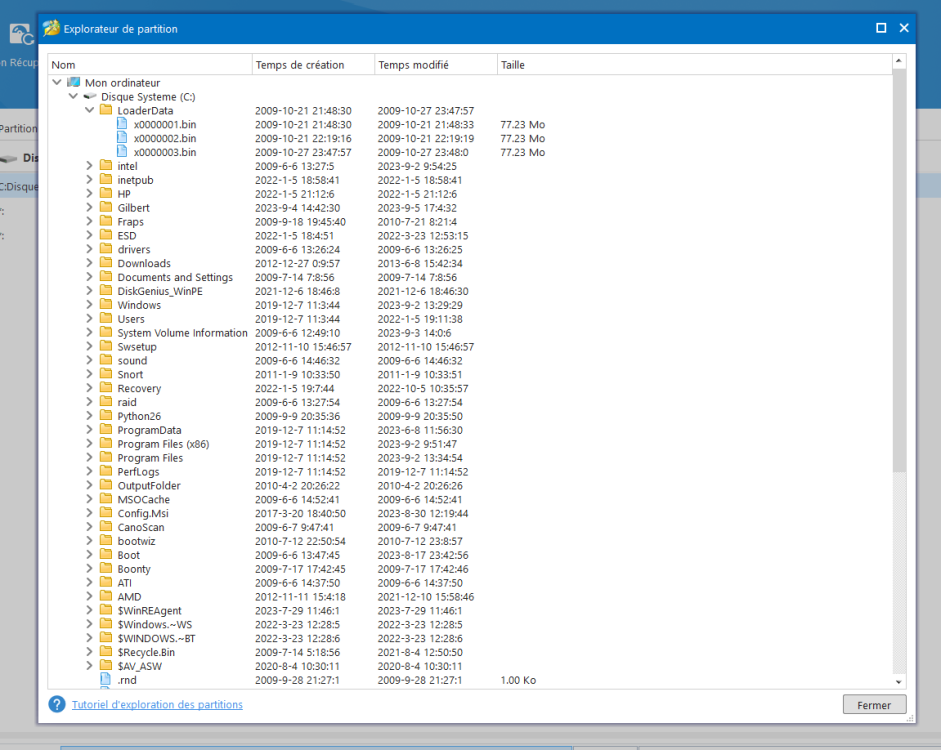Click the x0000001.bin file icon

[123, 125]
